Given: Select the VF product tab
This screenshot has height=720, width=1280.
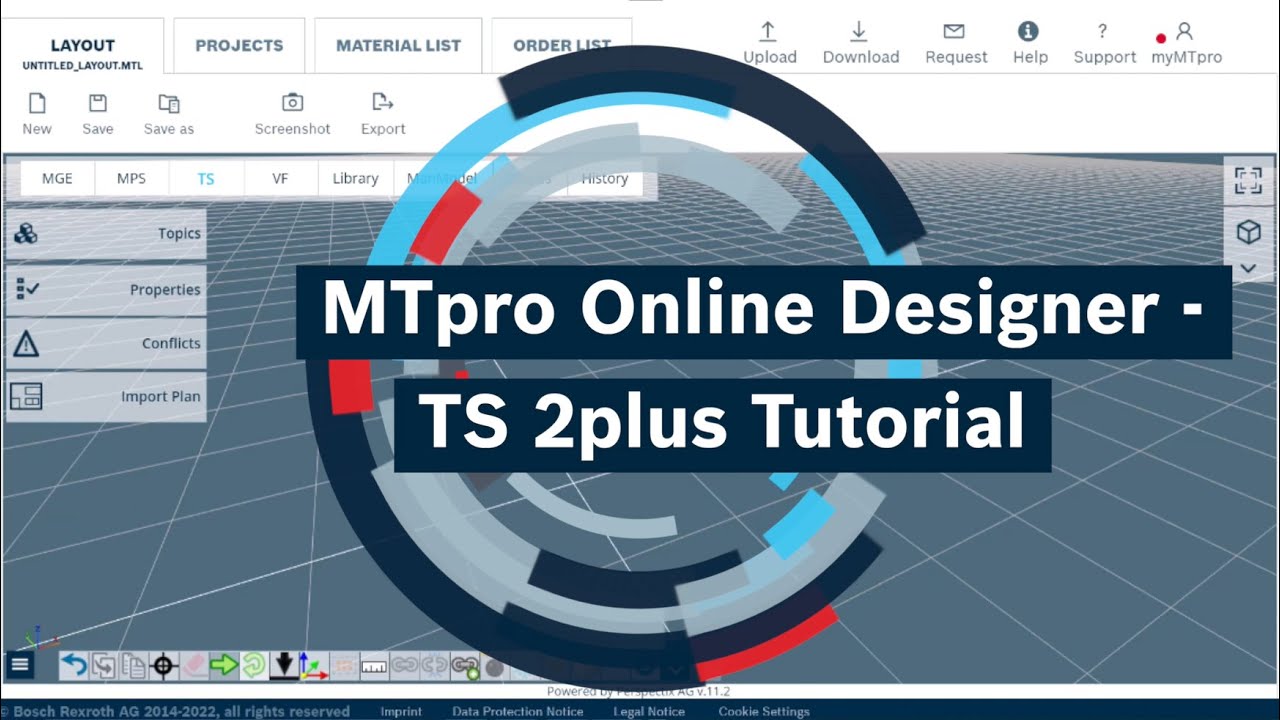Looking at the screenshot, I should [280, 179].
